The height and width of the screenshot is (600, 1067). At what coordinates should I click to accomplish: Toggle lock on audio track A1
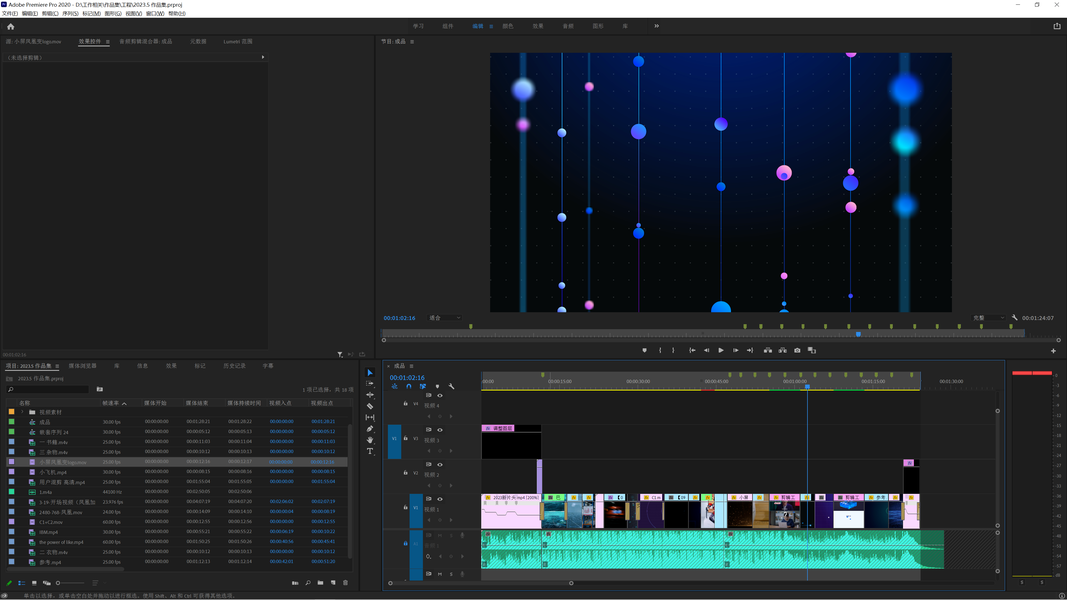(406, 544)
